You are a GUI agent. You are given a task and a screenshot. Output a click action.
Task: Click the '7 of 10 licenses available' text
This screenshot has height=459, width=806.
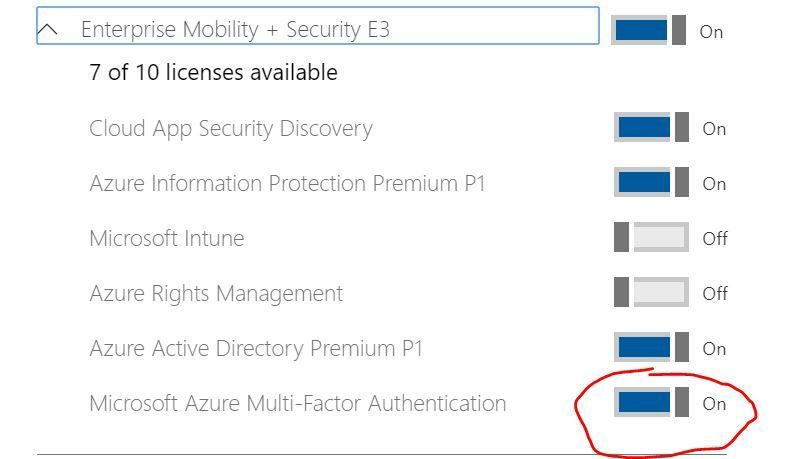[x=213, y=73]
